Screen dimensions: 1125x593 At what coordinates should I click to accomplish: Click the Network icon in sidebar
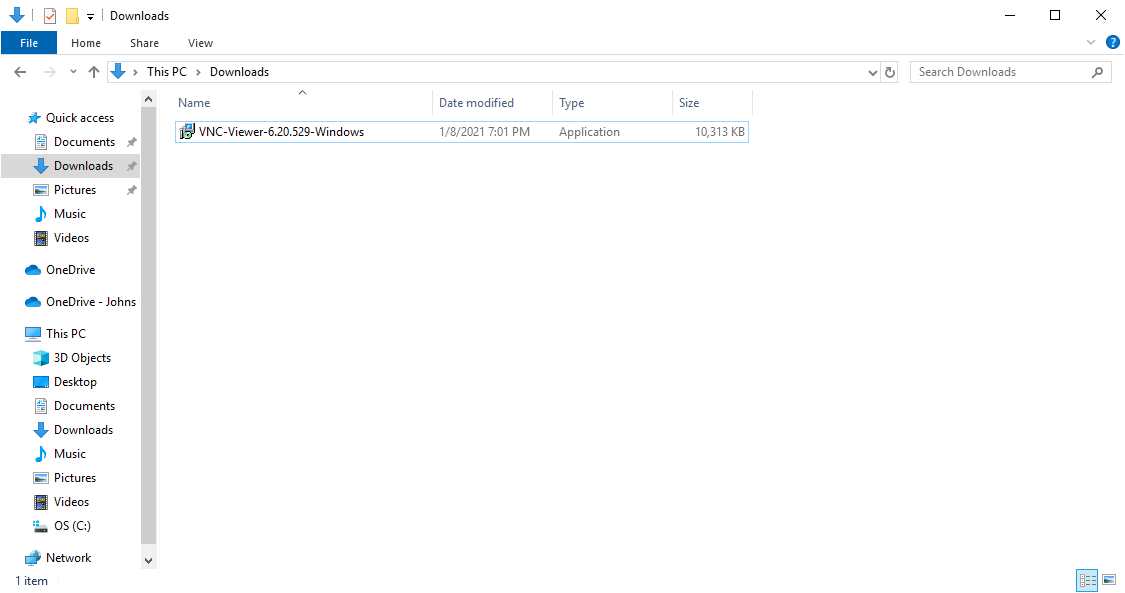(33, 558)
